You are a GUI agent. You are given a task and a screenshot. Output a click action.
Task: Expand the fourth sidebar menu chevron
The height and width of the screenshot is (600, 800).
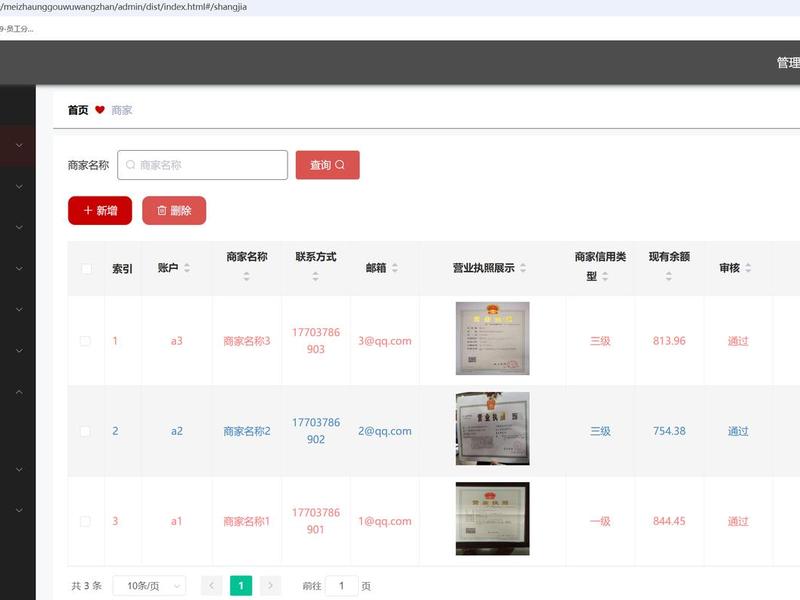[19, 268]
